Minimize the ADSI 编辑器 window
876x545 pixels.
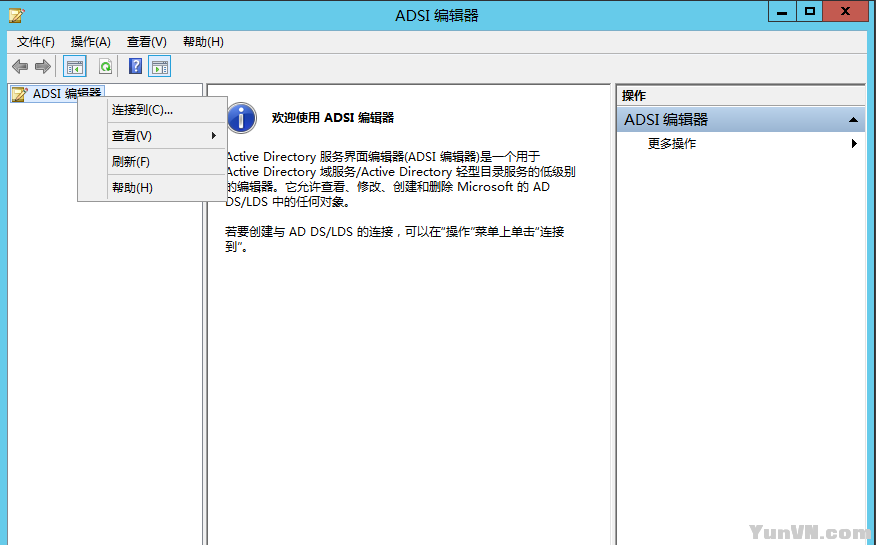pyautogui.click(x=782, y=12)
